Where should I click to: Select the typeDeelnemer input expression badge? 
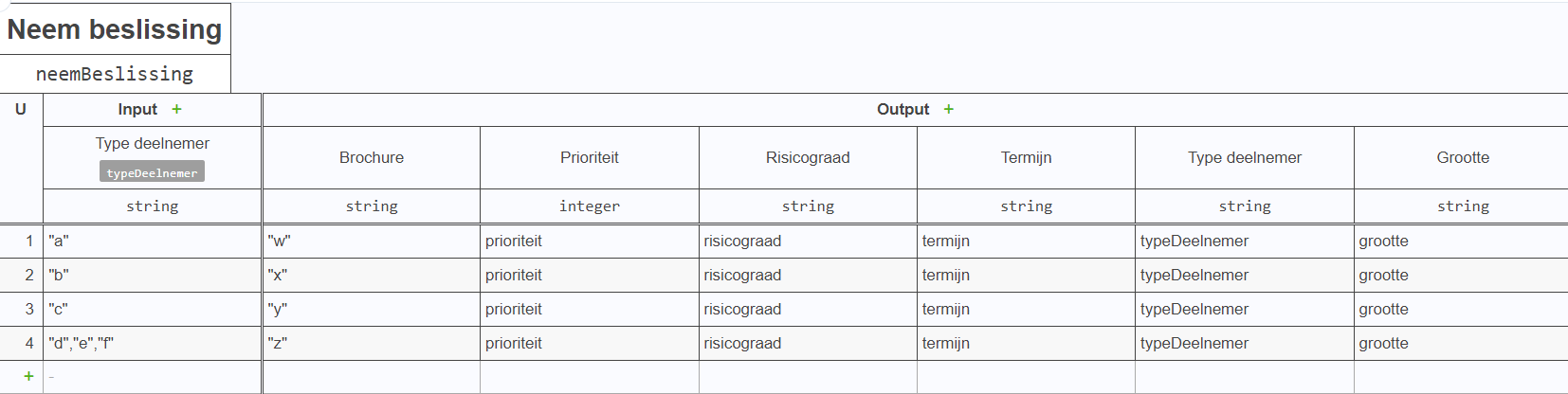coord(152,172)
